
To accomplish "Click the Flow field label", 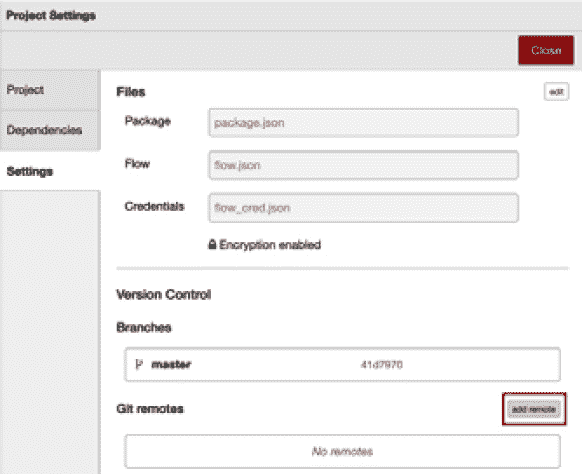I will click(x=137, y=163).
